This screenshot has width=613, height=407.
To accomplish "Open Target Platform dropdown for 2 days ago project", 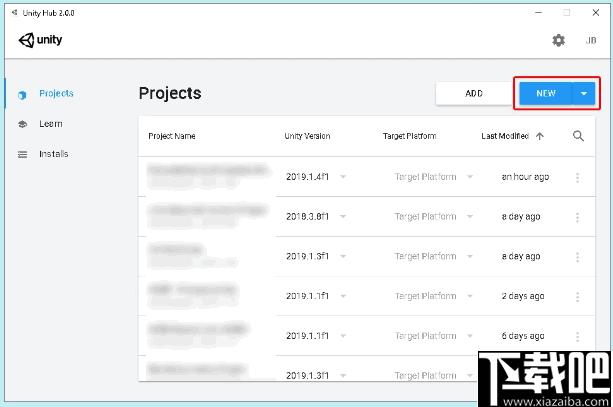I will [470, 296].
